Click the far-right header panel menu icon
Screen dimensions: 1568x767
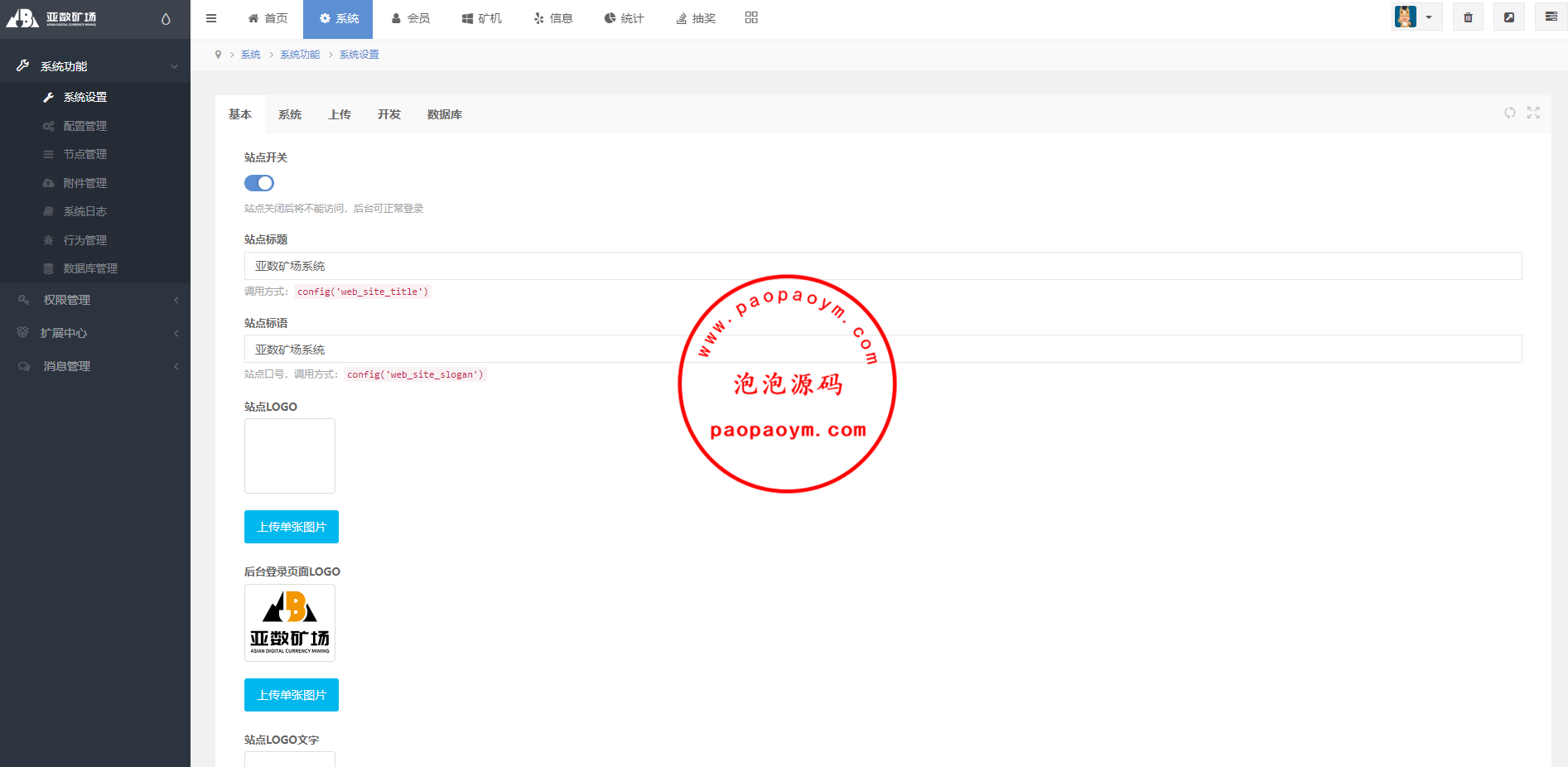click(1551, 17)
